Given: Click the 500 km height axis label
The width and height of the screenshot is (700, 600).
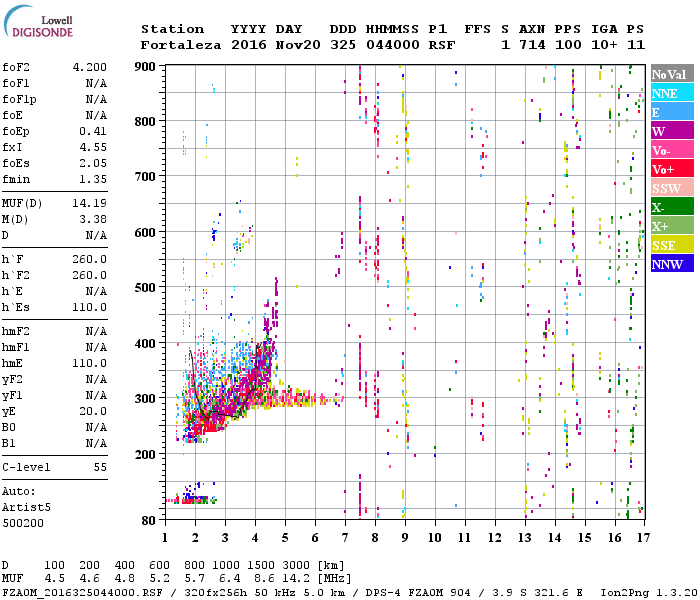Looking at the screenshot, I should [x=145, y=287].
